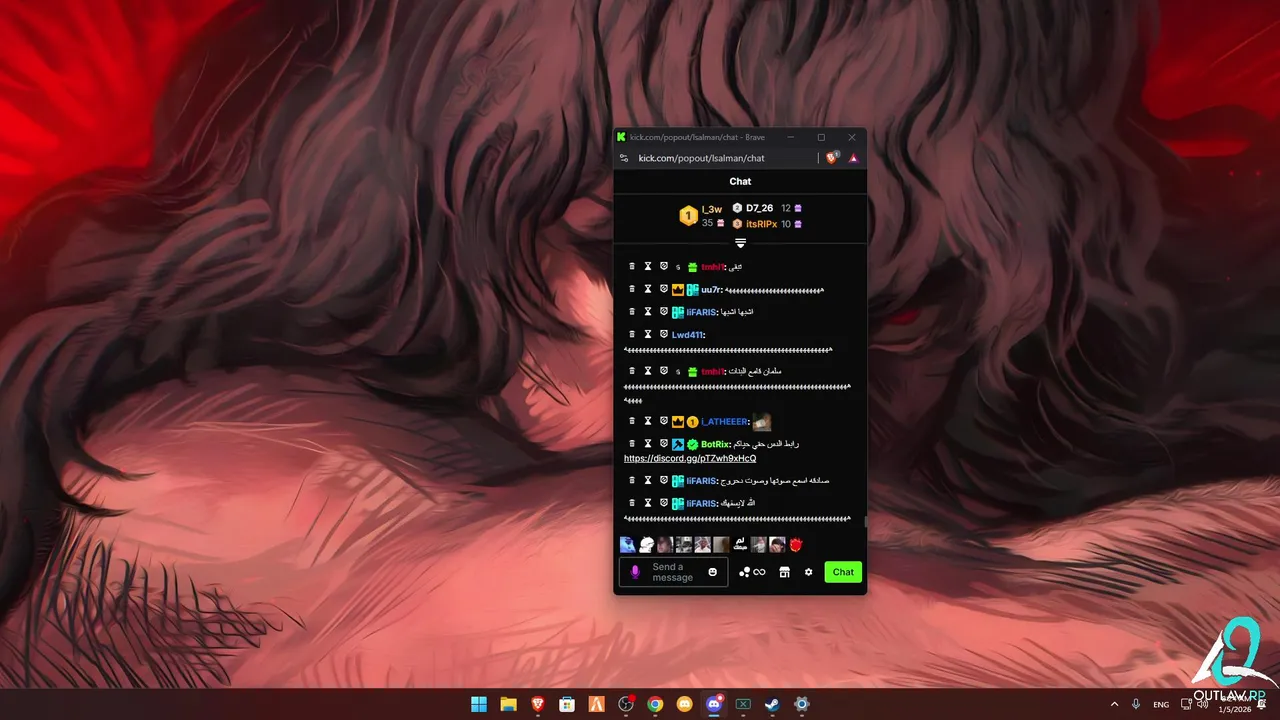This screenshot has width=1280, height=720.
Task: Open the Lwd411 username profile
Action: (688, 334)
